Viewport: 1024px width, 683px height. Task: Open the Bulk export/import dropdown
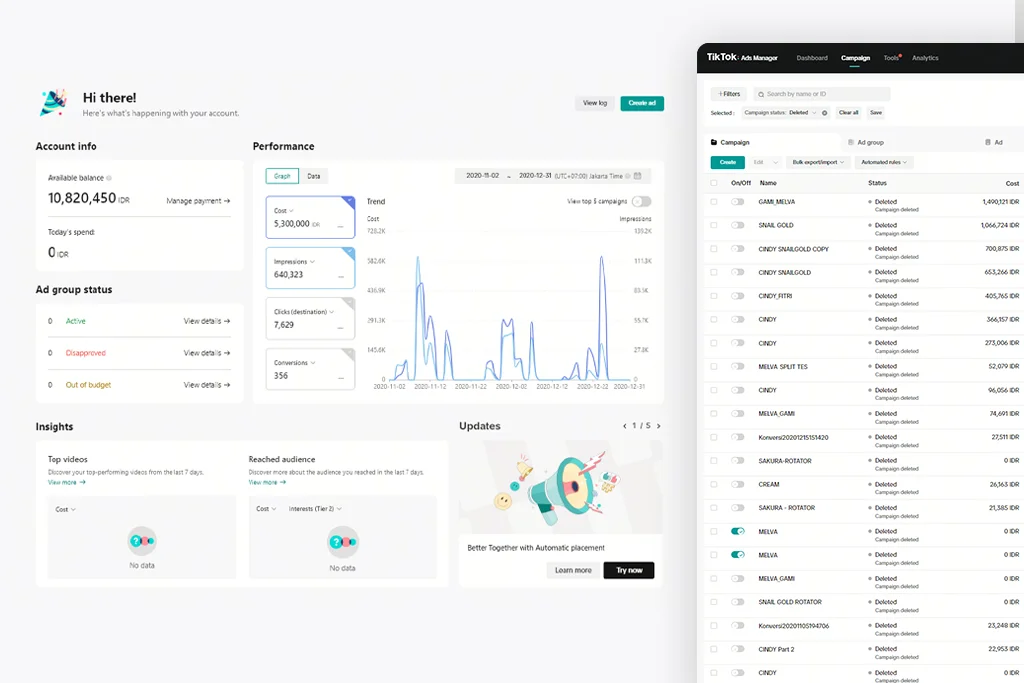[819, 162]
